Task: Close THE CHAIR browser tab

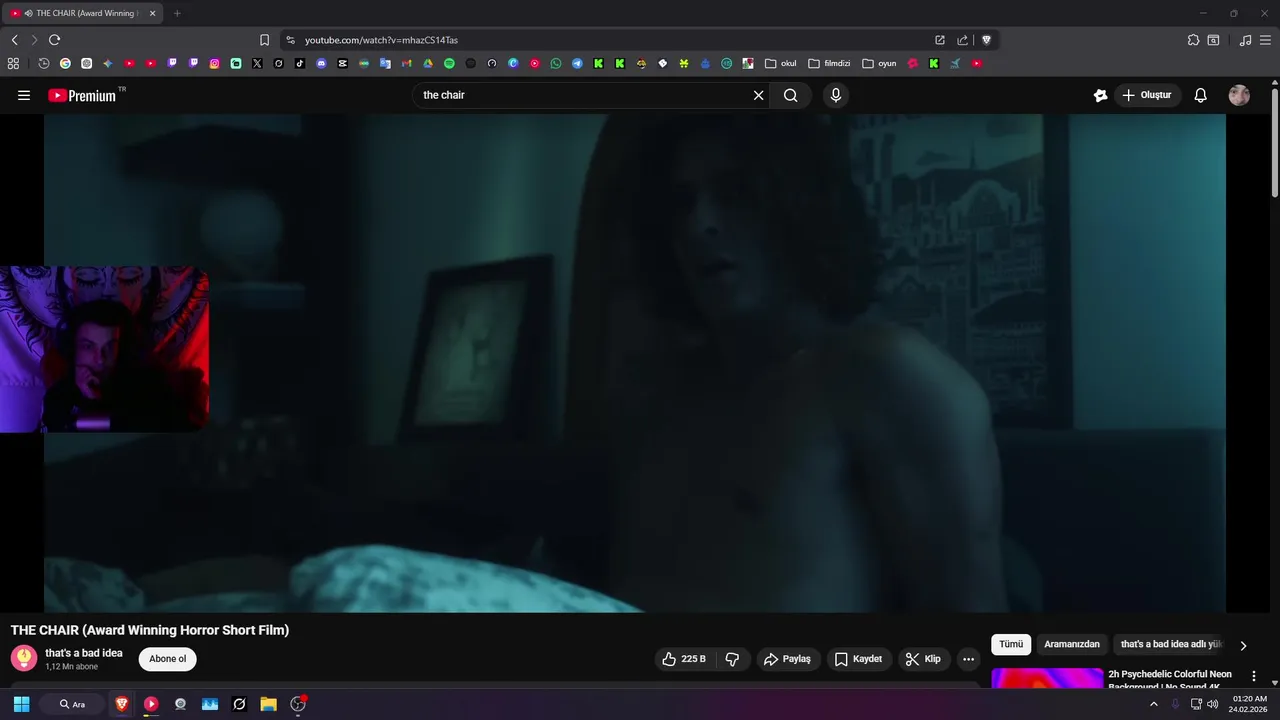Action: (152, 13)
